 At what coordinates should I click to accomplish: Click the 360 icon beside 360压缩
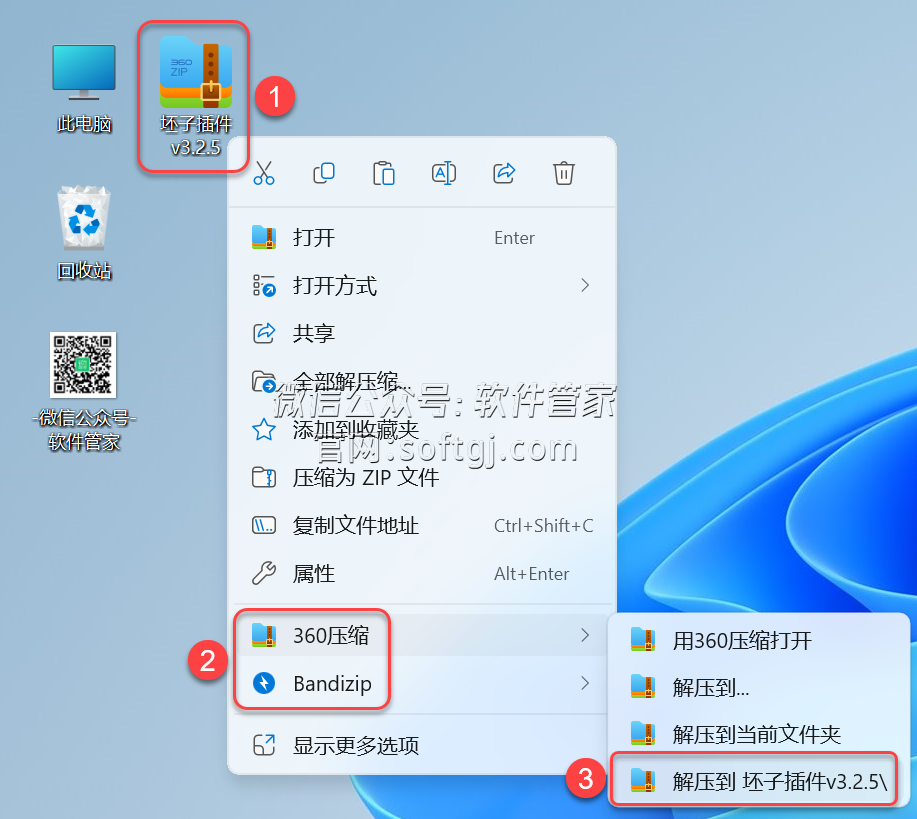(264, 635)
